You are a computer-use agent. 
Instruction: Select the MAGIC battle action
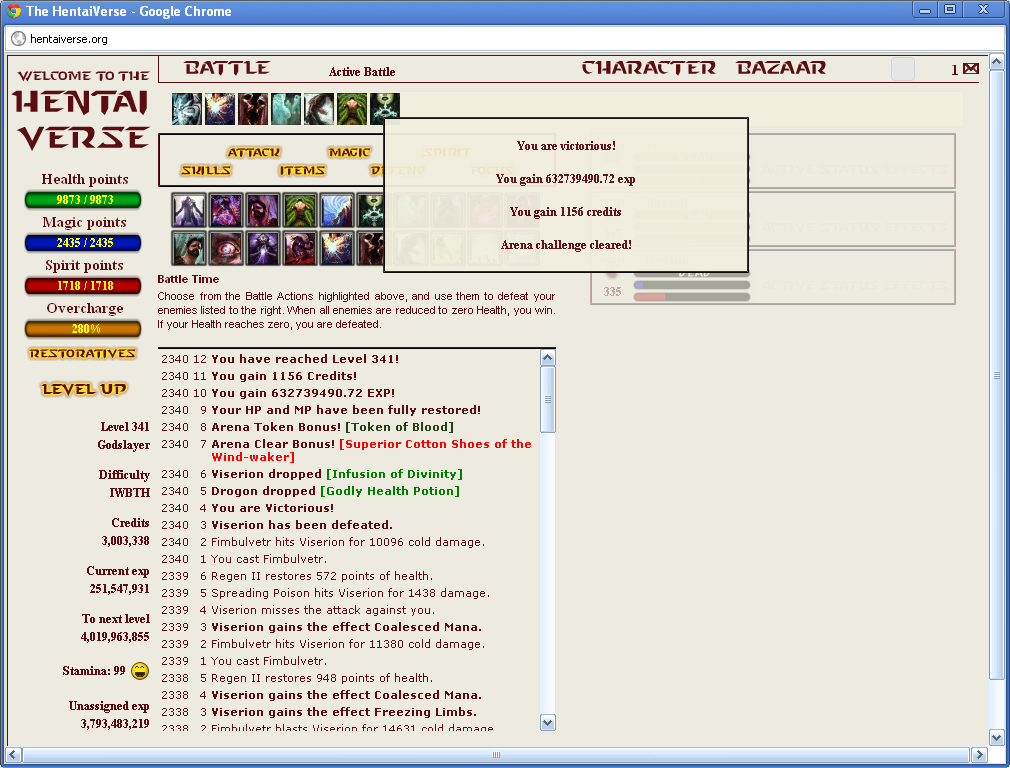[x=349, y=152]
